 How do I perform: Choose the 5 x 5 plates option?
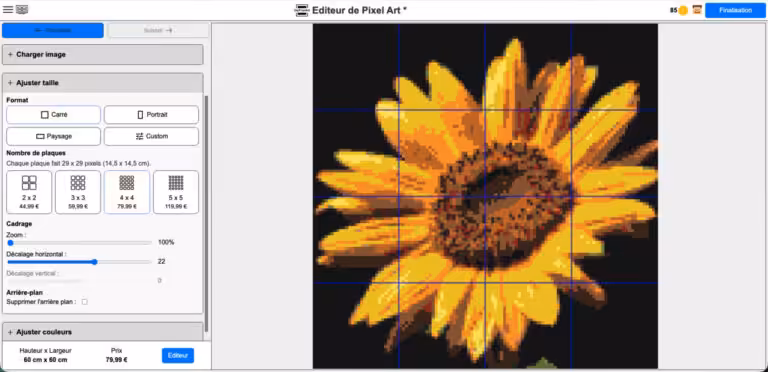176,192
